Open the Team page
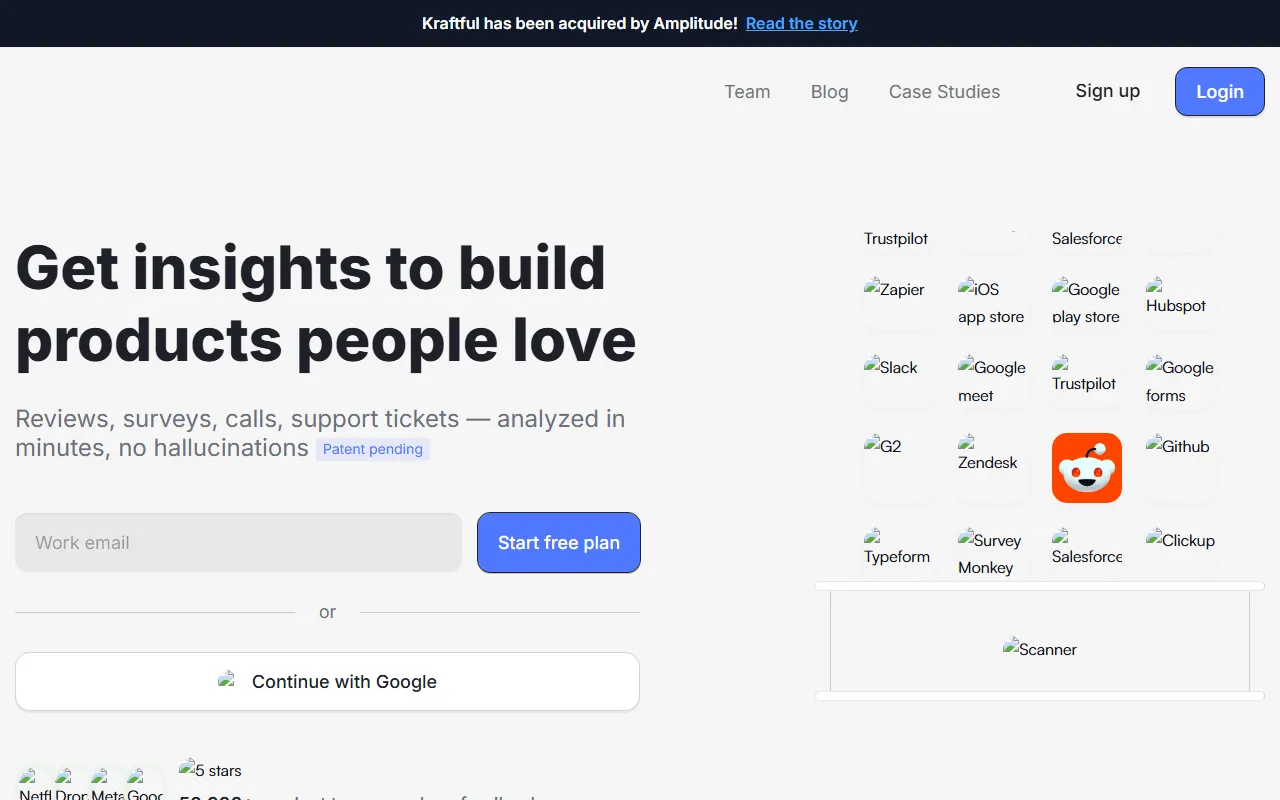1280x800 pixels. [747, 92]
